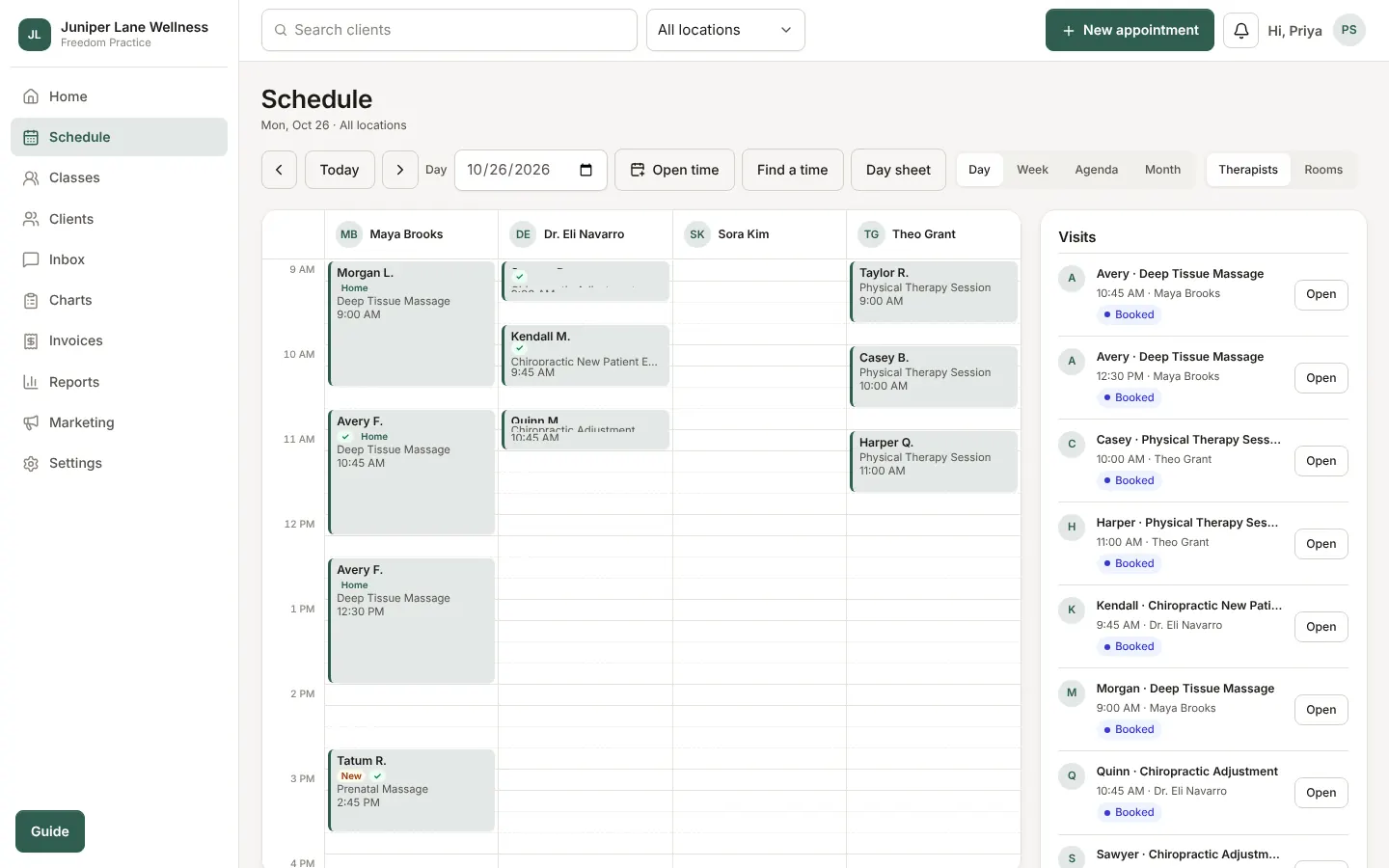The height and width of the screenshot is (868, 1389).
Task: Click the Invoices sidebar icon
Action: (x=31, y=340)
